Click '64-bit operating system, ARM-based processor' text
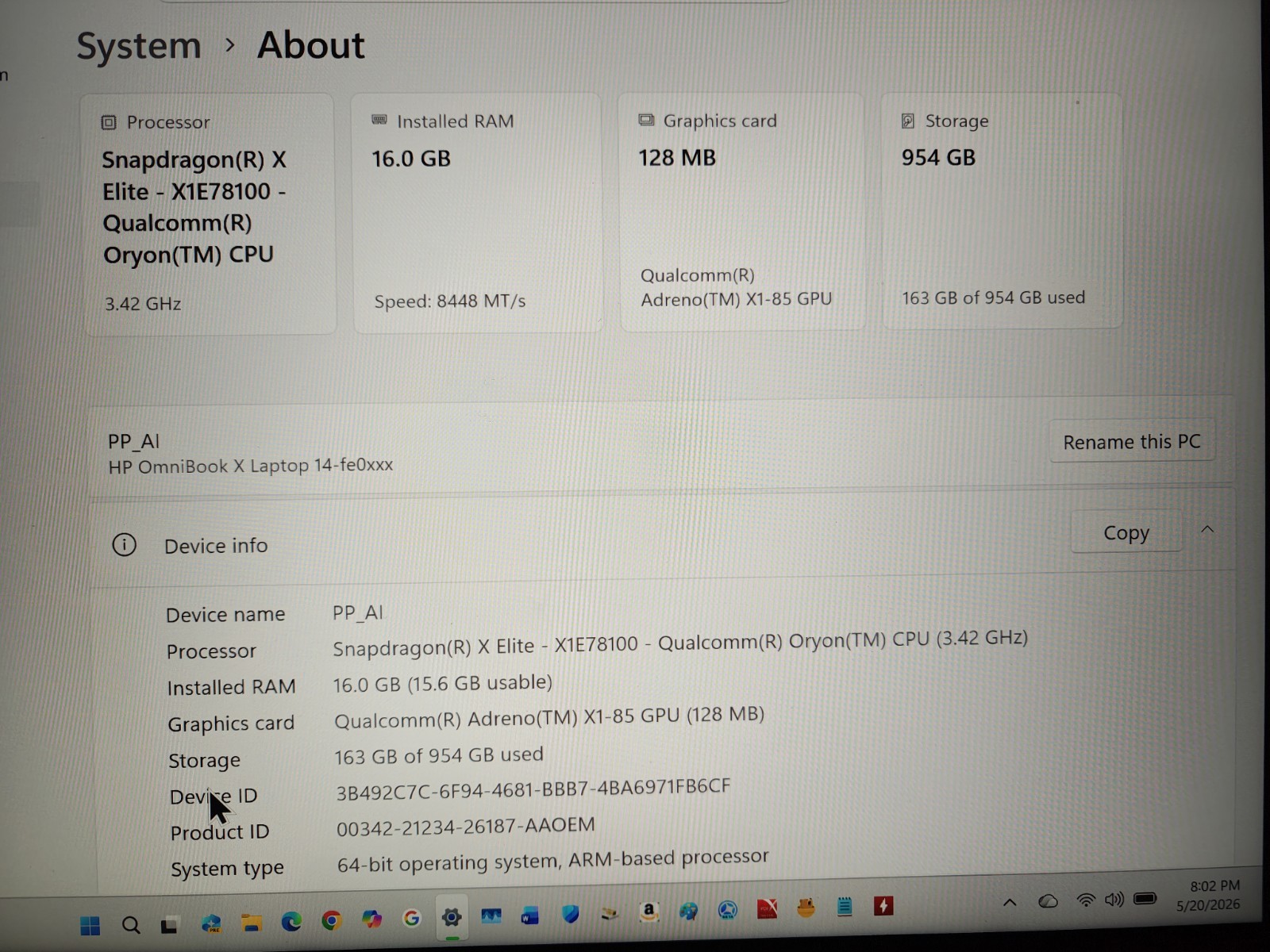1270x952 pixels. (x=552, y=861)
